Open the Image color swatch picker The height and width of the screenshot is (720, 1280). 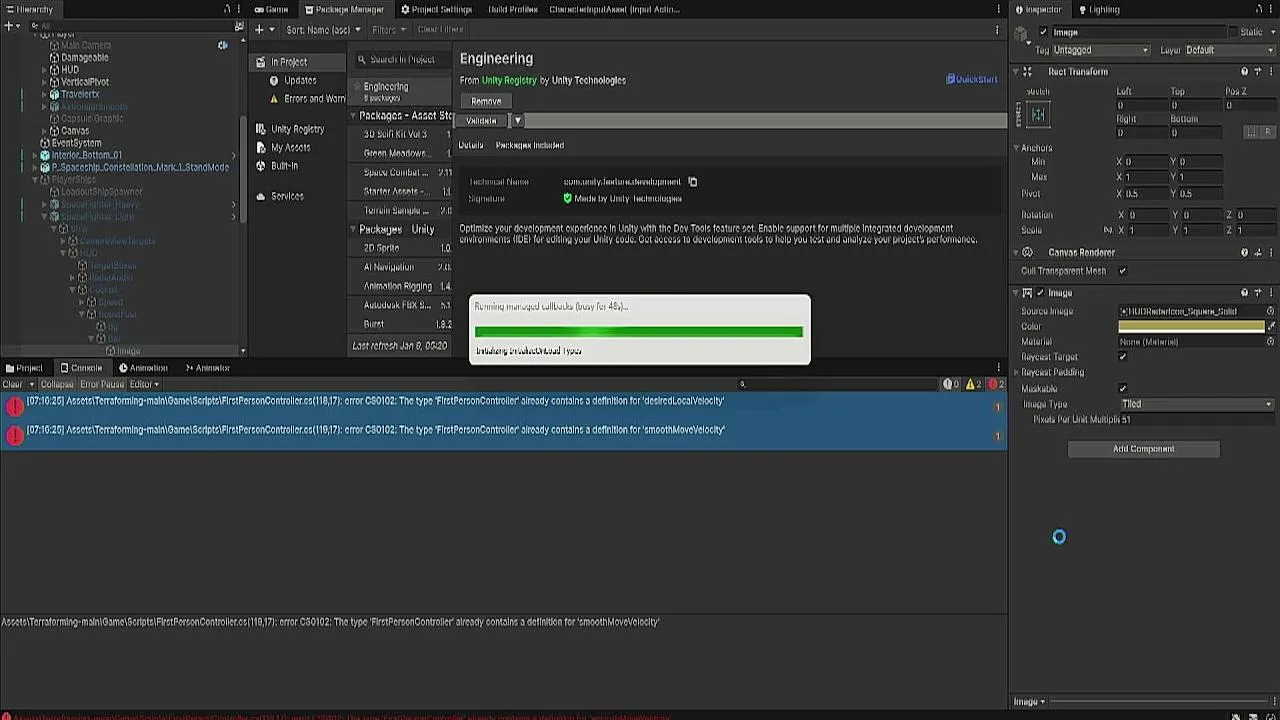1191,326
